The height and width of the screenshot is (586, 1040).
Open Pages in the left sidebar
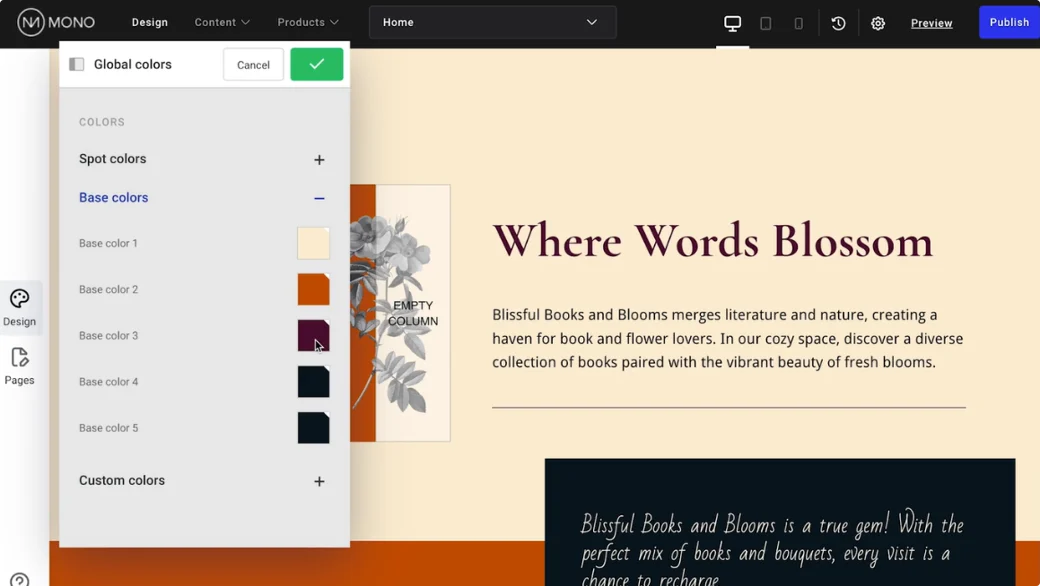(19, 366)
